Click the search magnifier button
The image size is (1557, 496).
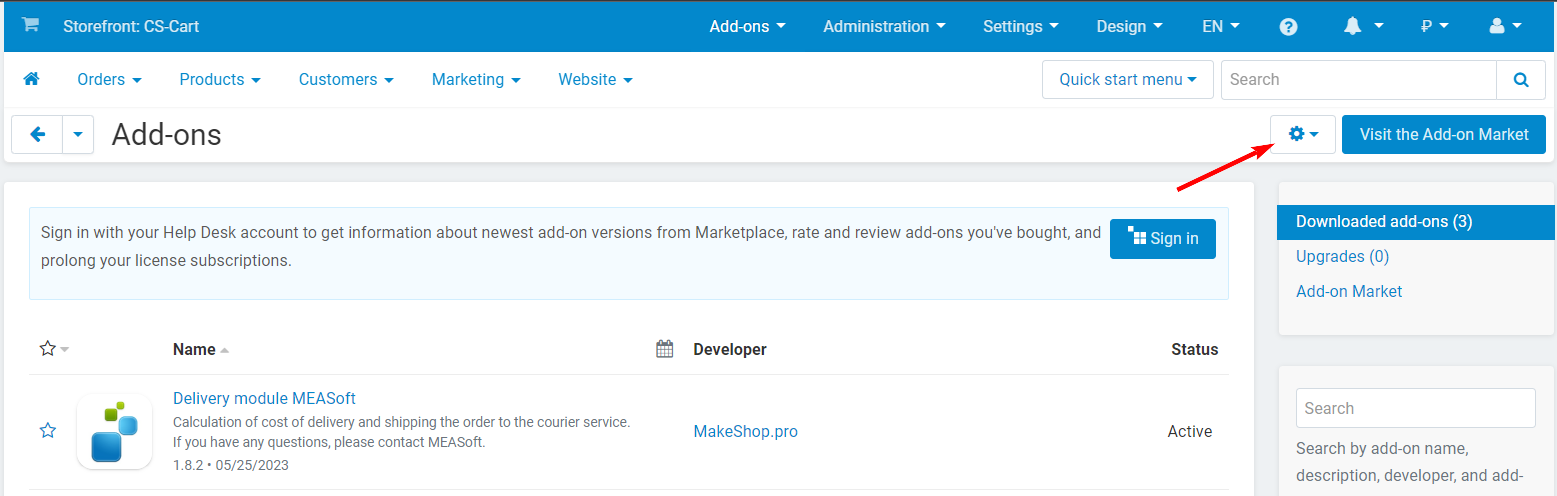[1520, 80]
